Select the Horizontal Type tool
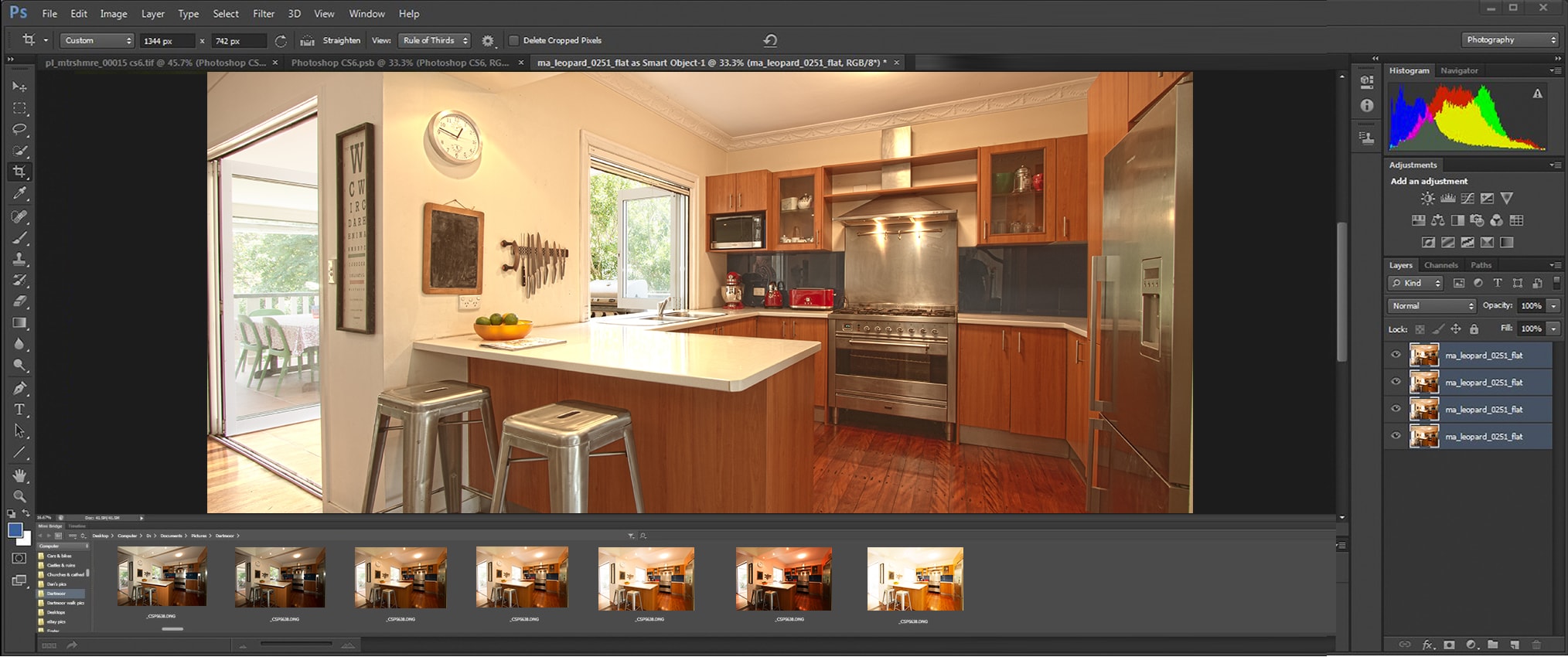The height and width of the screenshot is (657, 1568). pyautogui.click(x=19, y=410)
